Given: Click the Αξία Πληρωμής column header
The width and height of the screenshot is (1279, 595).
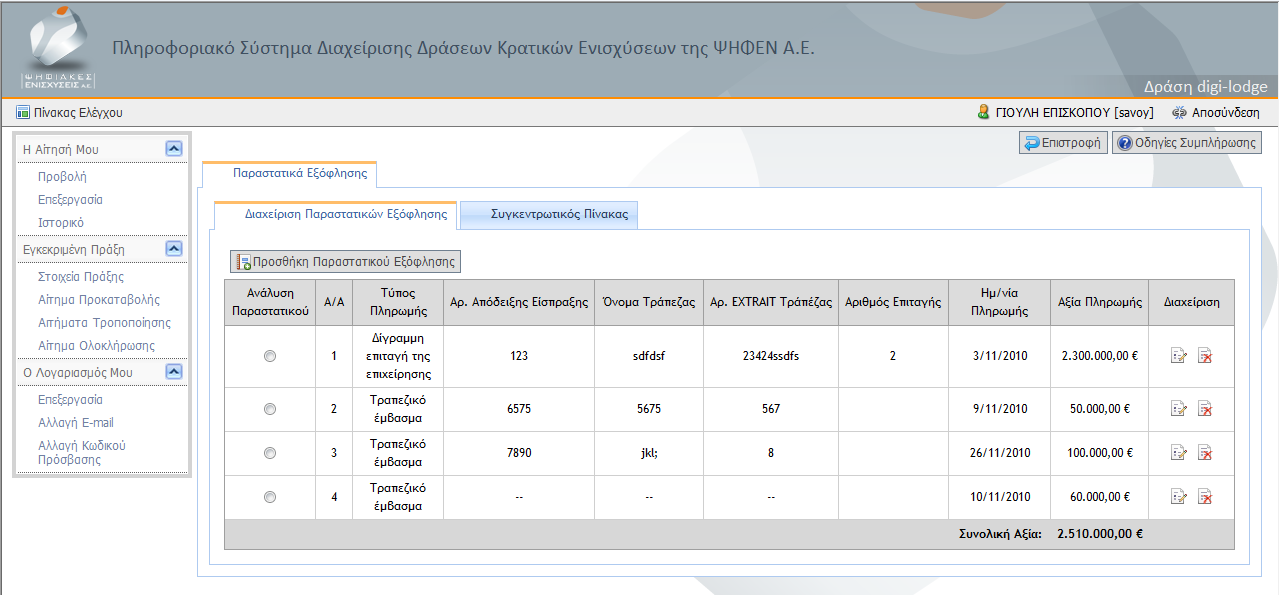Looking at the screenshot, I should coord(1100,302).
